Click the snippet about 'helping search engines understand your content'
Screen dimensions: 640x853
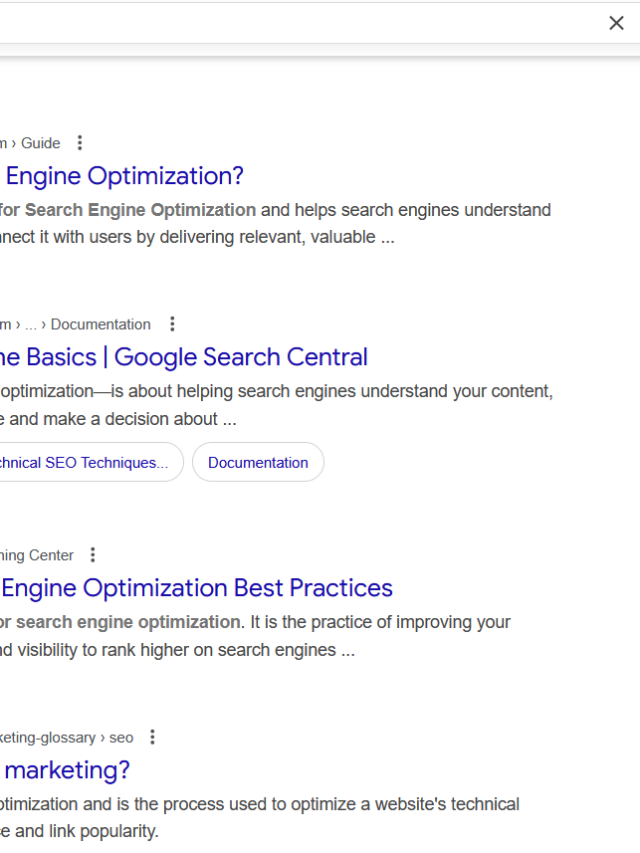click(x=275, y=391)
